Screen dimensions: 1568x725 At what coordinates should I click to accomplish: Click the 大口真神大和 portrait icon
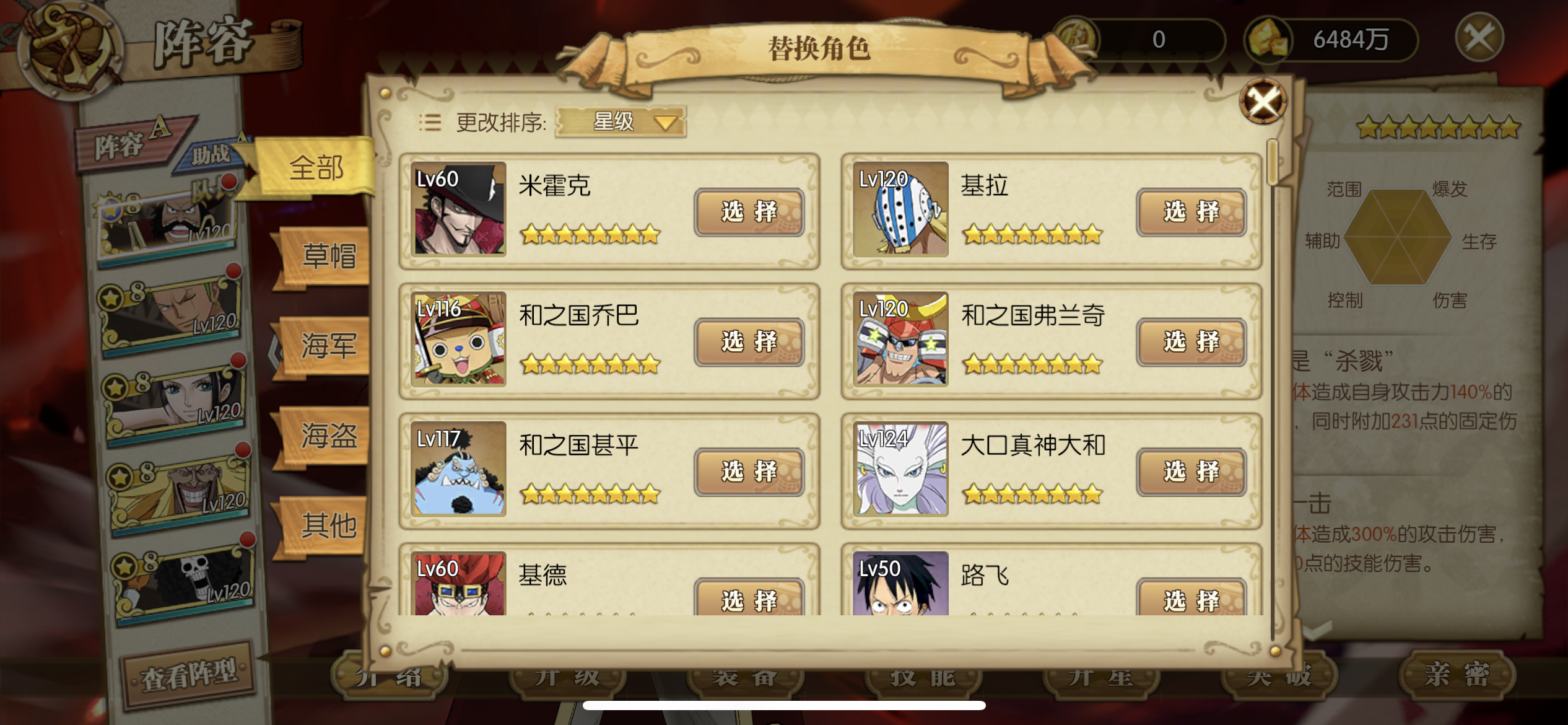tap(901, 469)
